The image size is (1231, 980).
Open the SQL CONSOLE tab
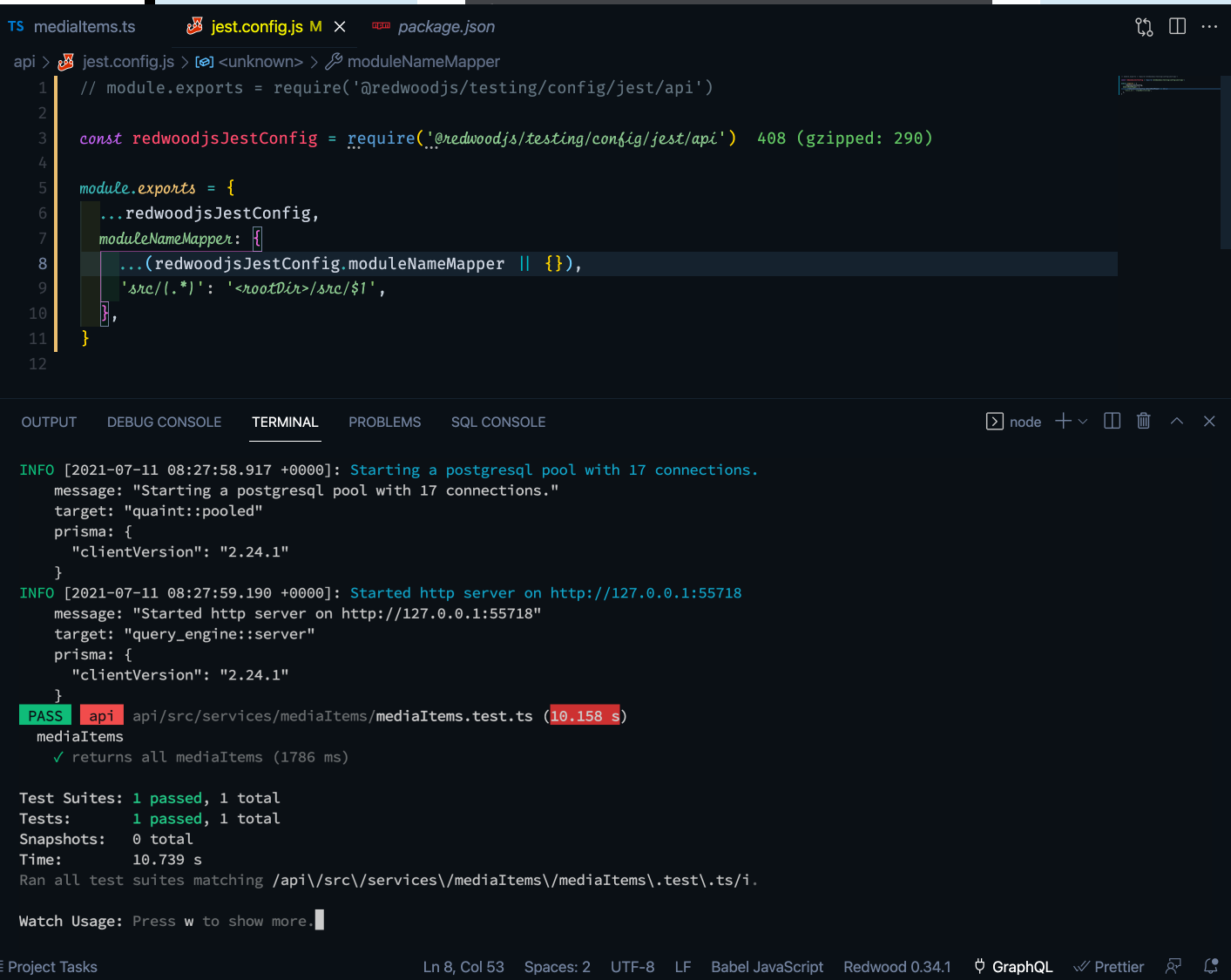[x=498, y=422]
